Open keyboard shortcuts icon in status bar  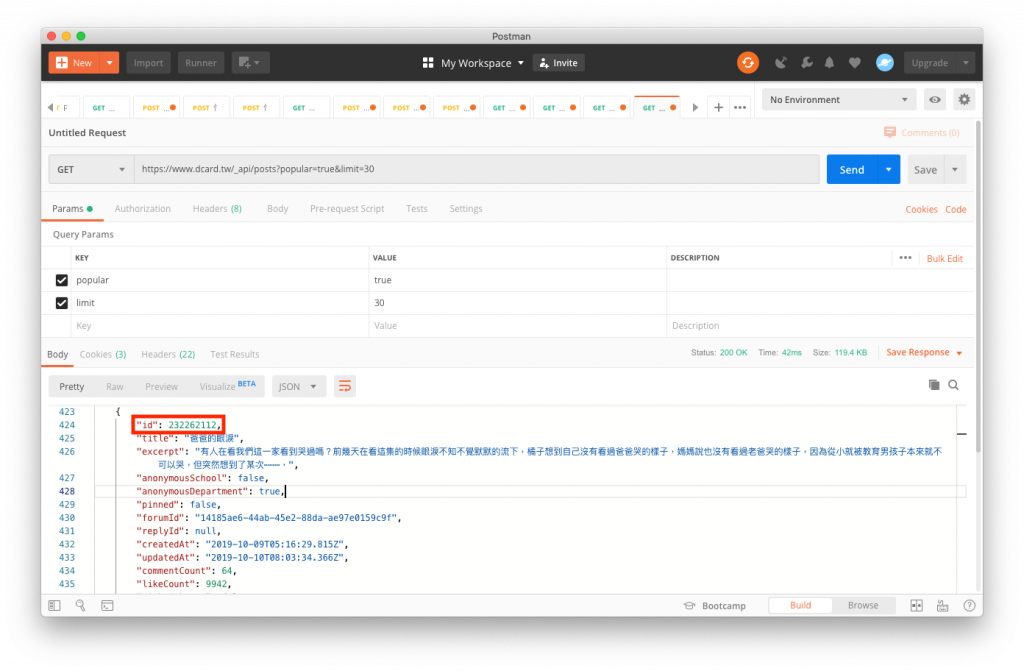[x=942, y=606]
